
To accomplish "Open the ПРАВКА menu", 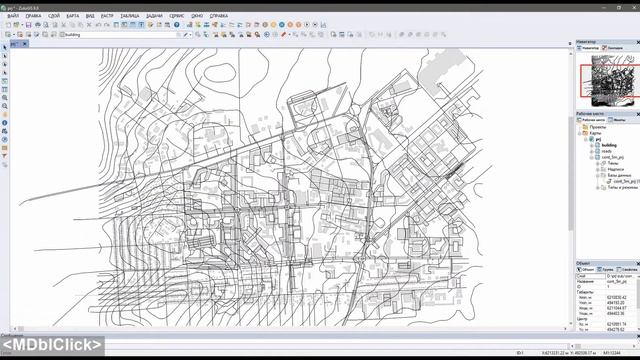I will tap(33, 16).
